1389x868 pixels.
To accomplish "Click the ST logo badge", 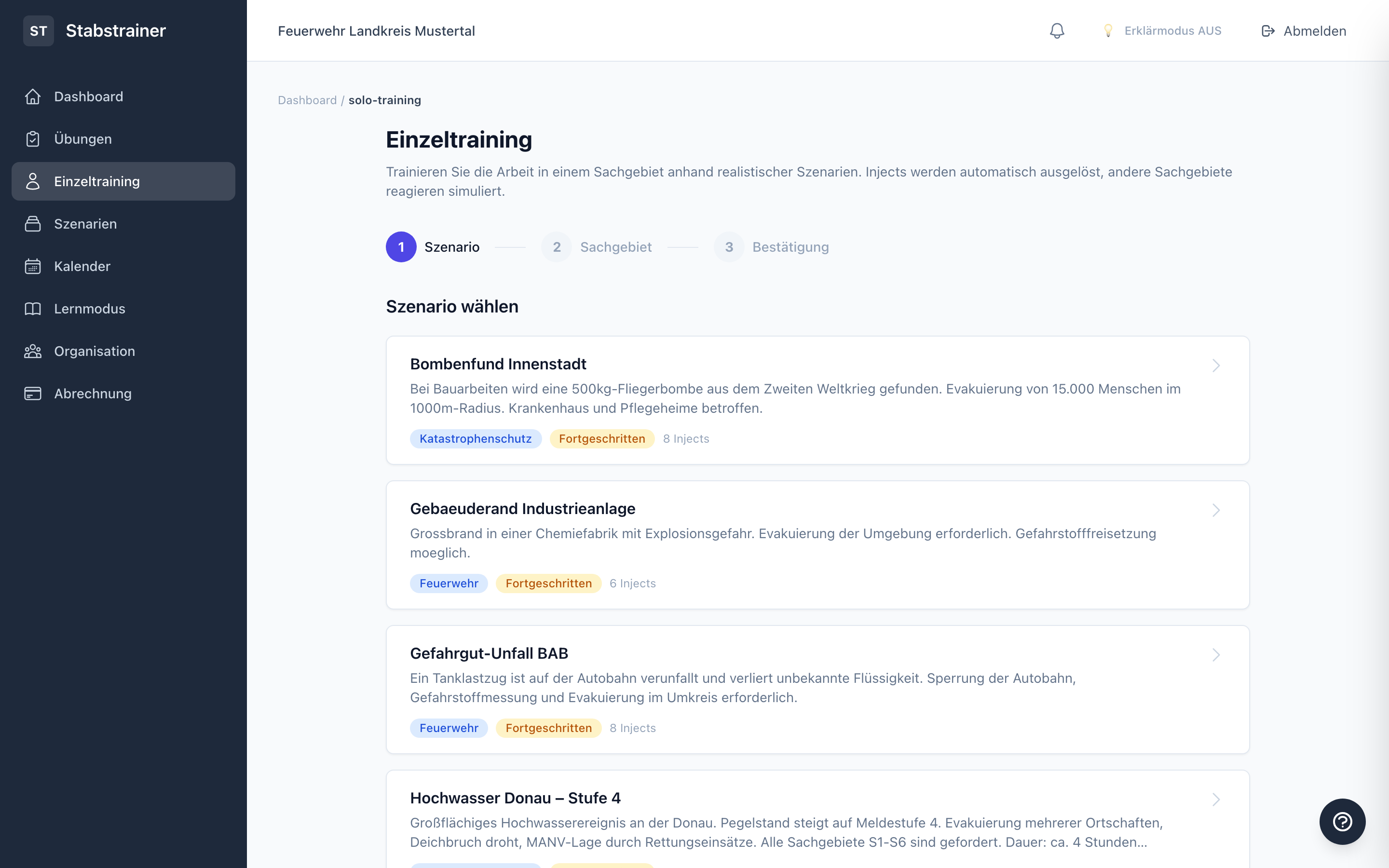I will 39,31.
